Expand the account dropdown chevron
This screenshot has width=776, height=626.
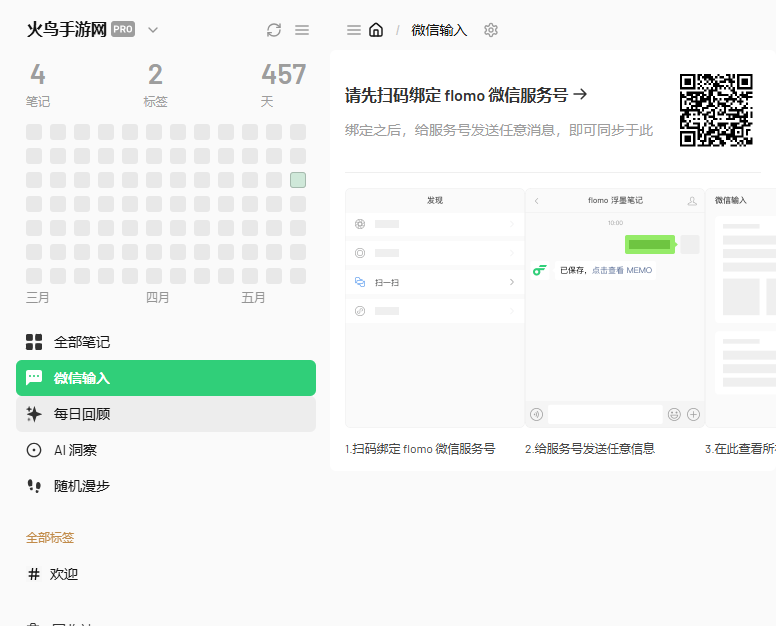[153, 30]
